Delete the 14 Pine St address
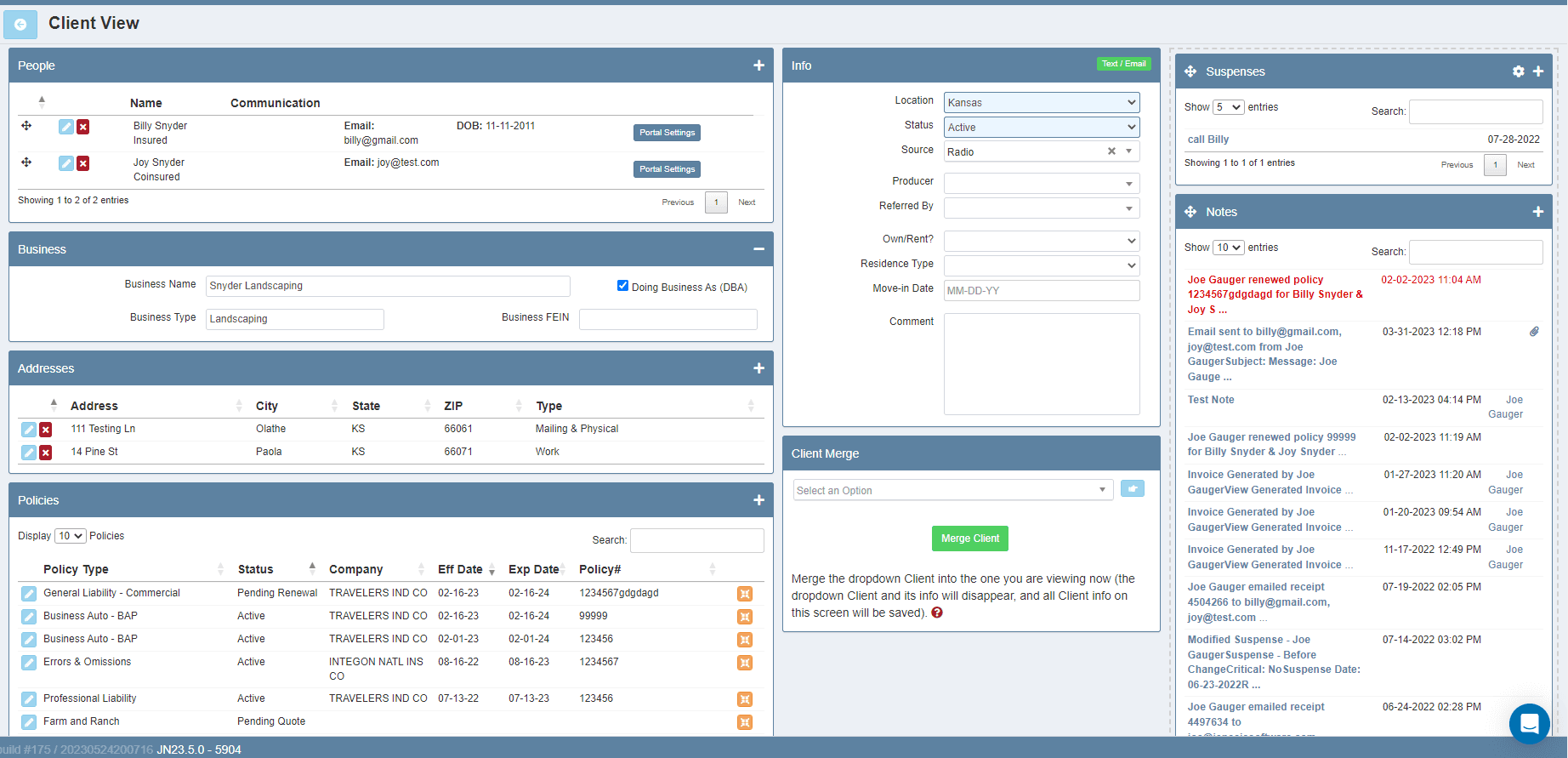1568x758 pixels. point(46,453)
